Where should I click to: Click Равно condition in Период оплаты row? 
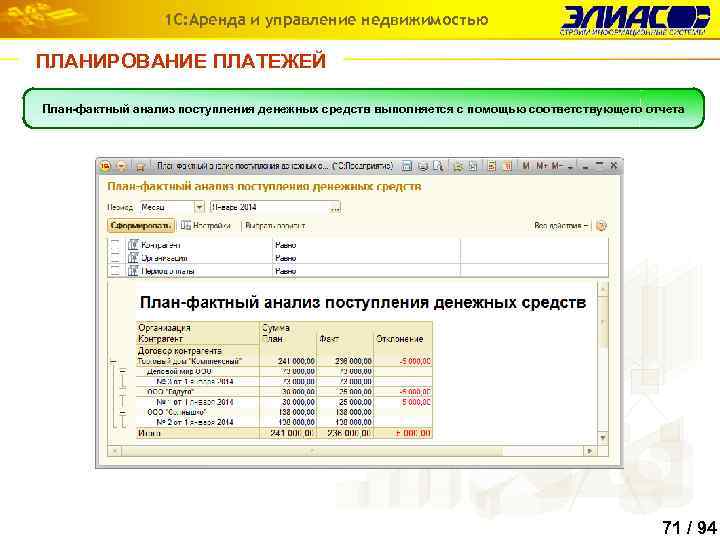click(x=286, y=271)
